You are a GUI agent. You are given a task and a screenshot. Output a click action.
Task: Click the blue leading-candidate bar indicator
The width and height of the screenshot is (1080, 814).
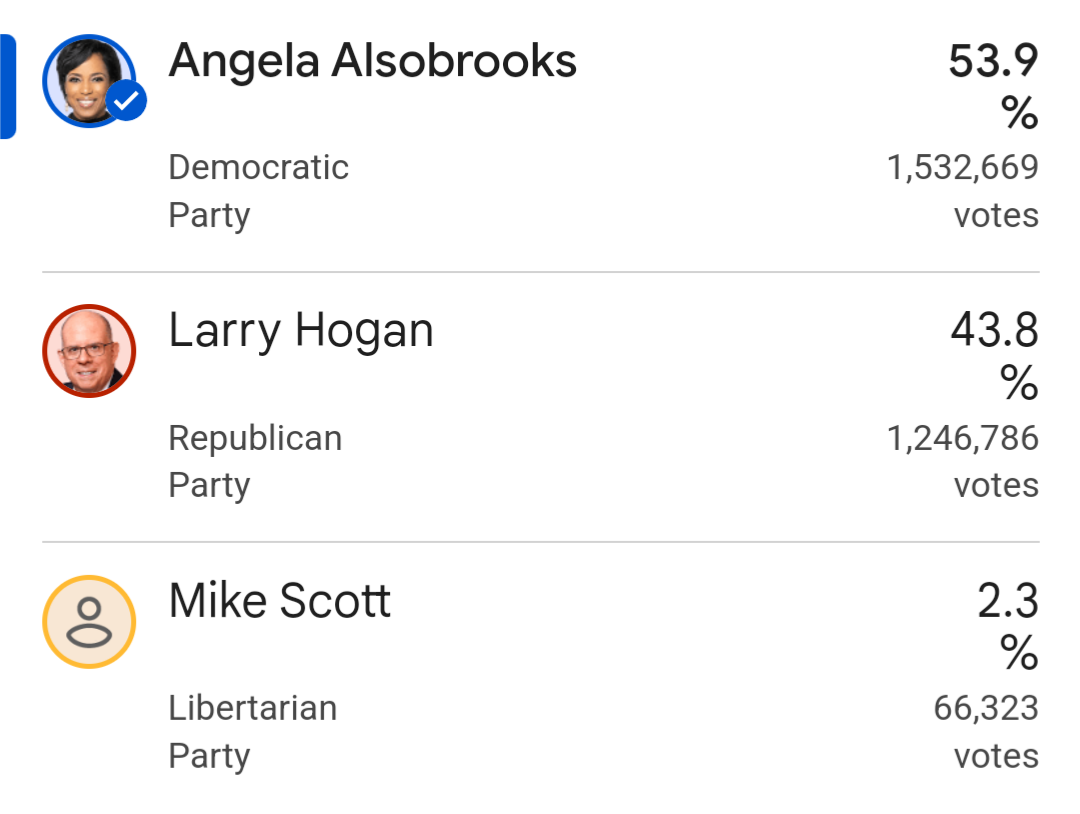tap(8, 87)
